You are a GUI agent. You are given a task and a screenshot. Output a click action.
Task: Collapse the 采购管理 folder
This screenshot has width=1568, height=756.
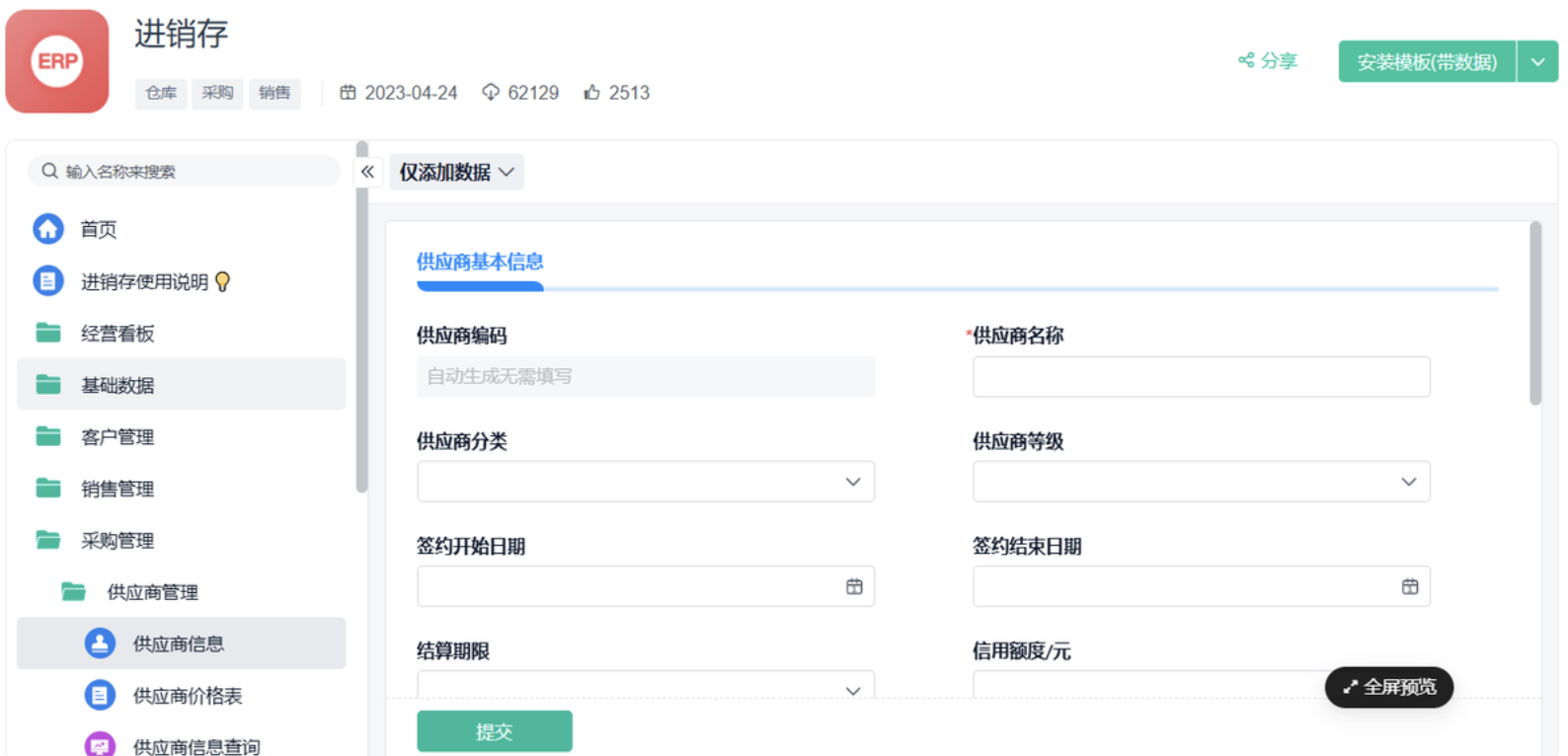coord(182,541)
